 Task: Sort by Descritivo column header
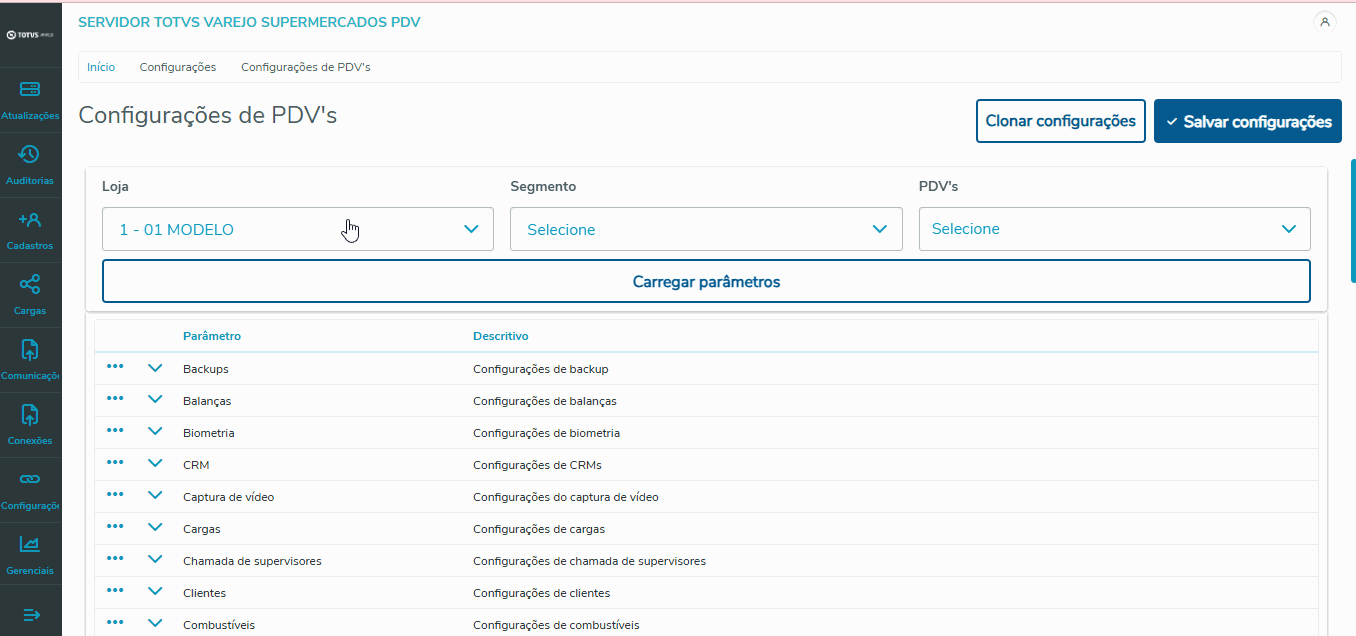(501, 336)
